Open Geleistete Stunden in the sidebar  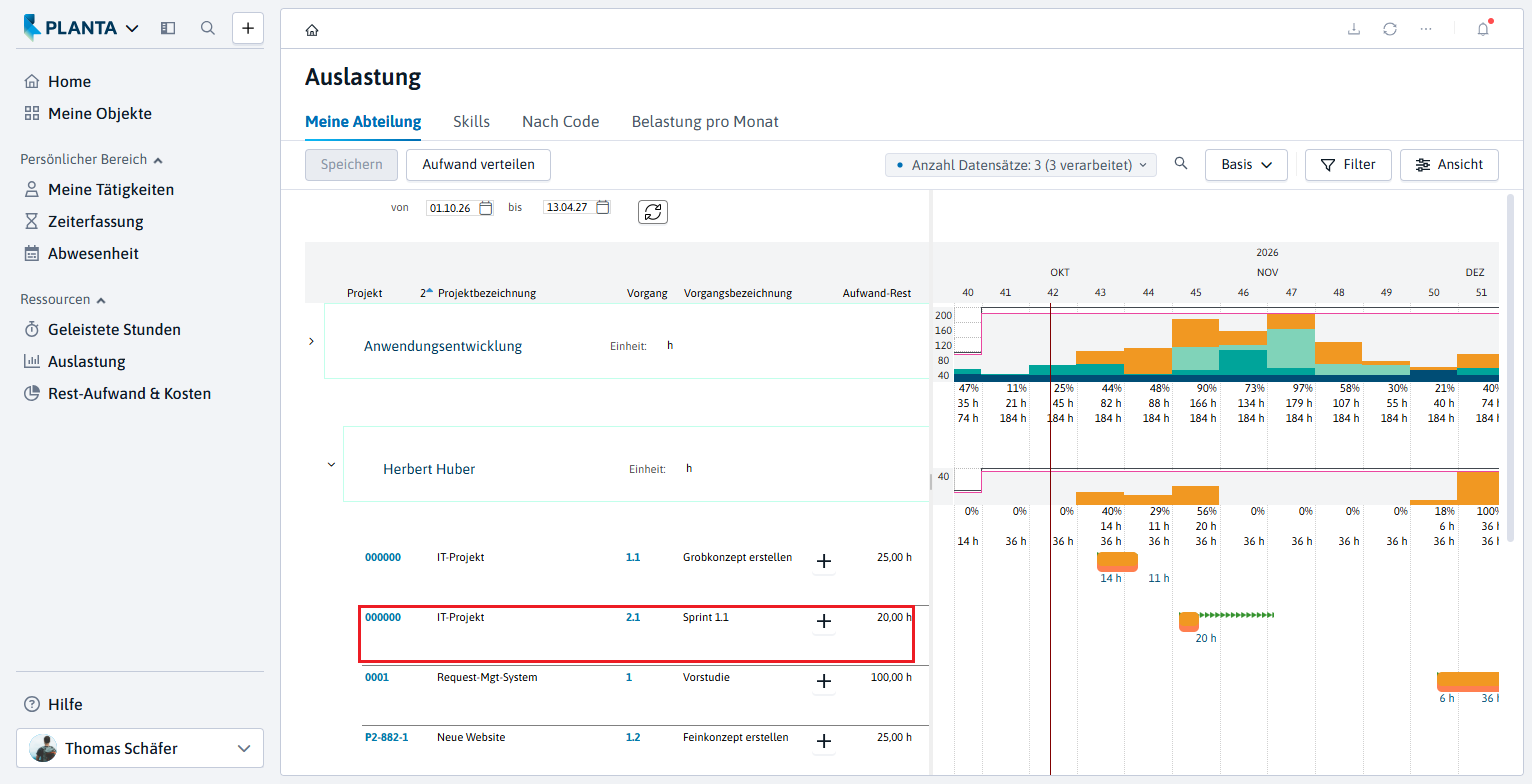[x=114, y=330]
